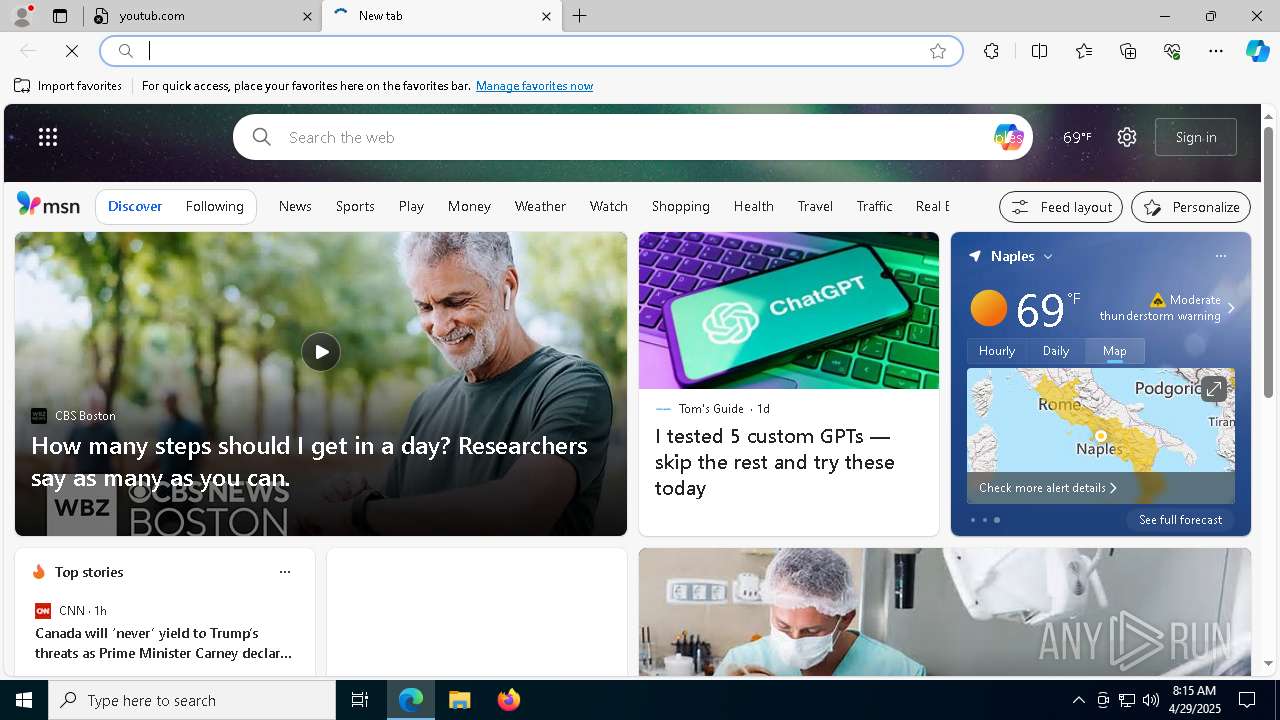Image resolution: width=1280 pixels, height=720 pixels.
Task: Open the Traffic menu item
Action: point(874,206)
